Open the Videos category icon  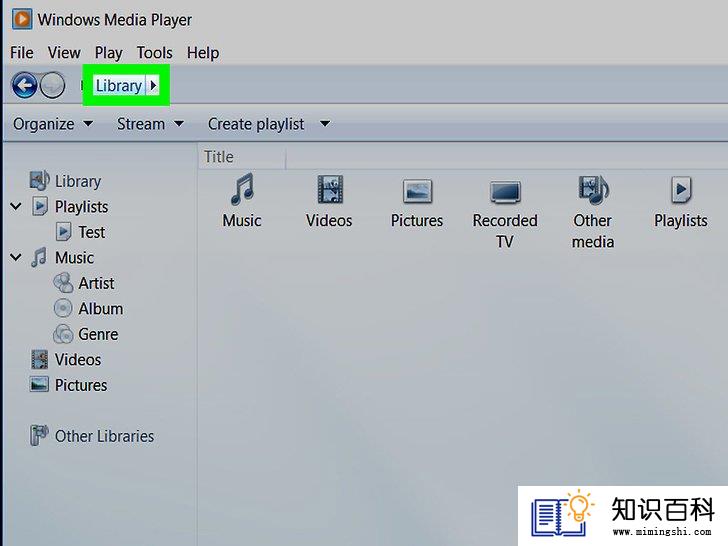coord(330,189)
